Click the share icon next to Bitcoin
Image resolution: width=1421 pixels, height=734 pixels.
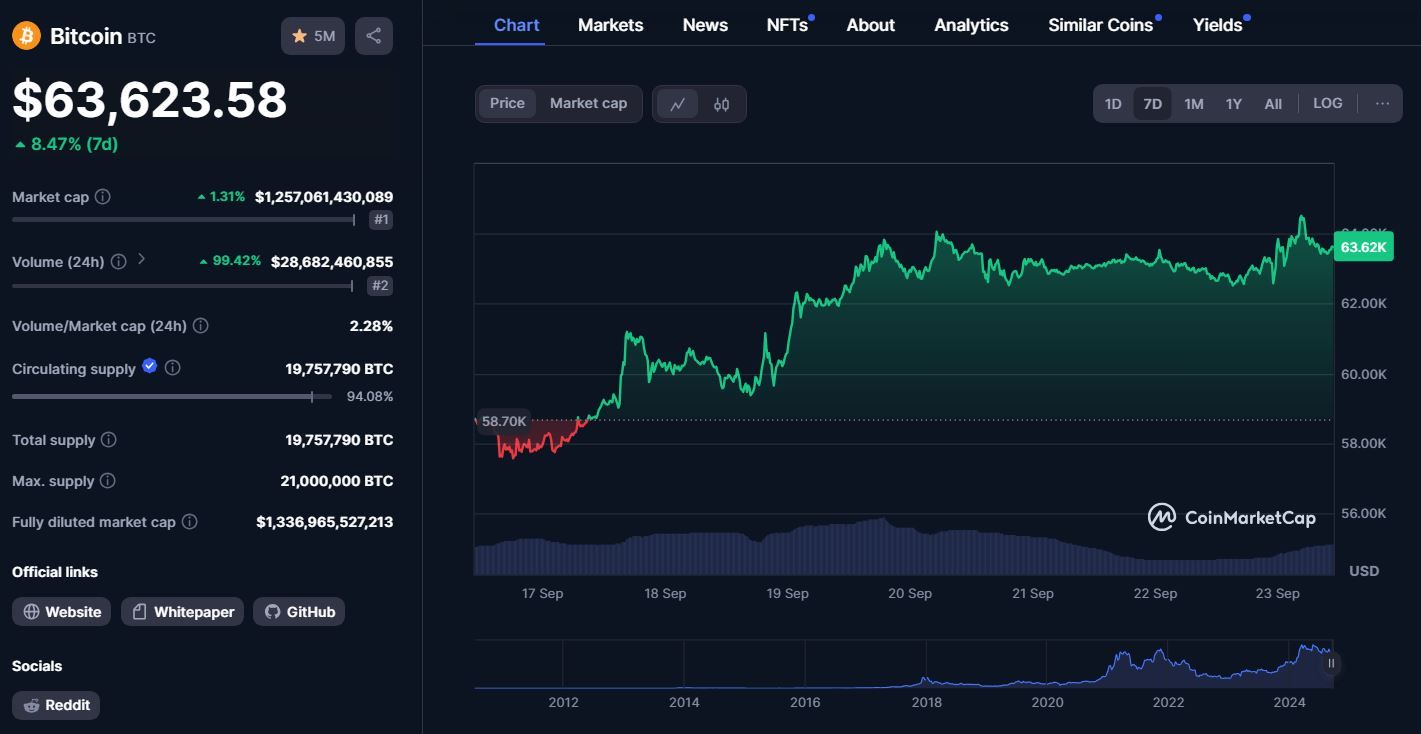tap(373, 36)
